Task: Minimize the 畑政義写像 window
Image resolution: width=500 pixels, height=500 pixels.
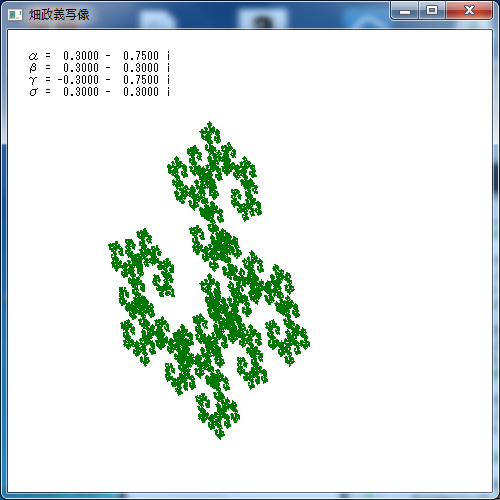Action: pyautogui.click(x=405, y=11)
